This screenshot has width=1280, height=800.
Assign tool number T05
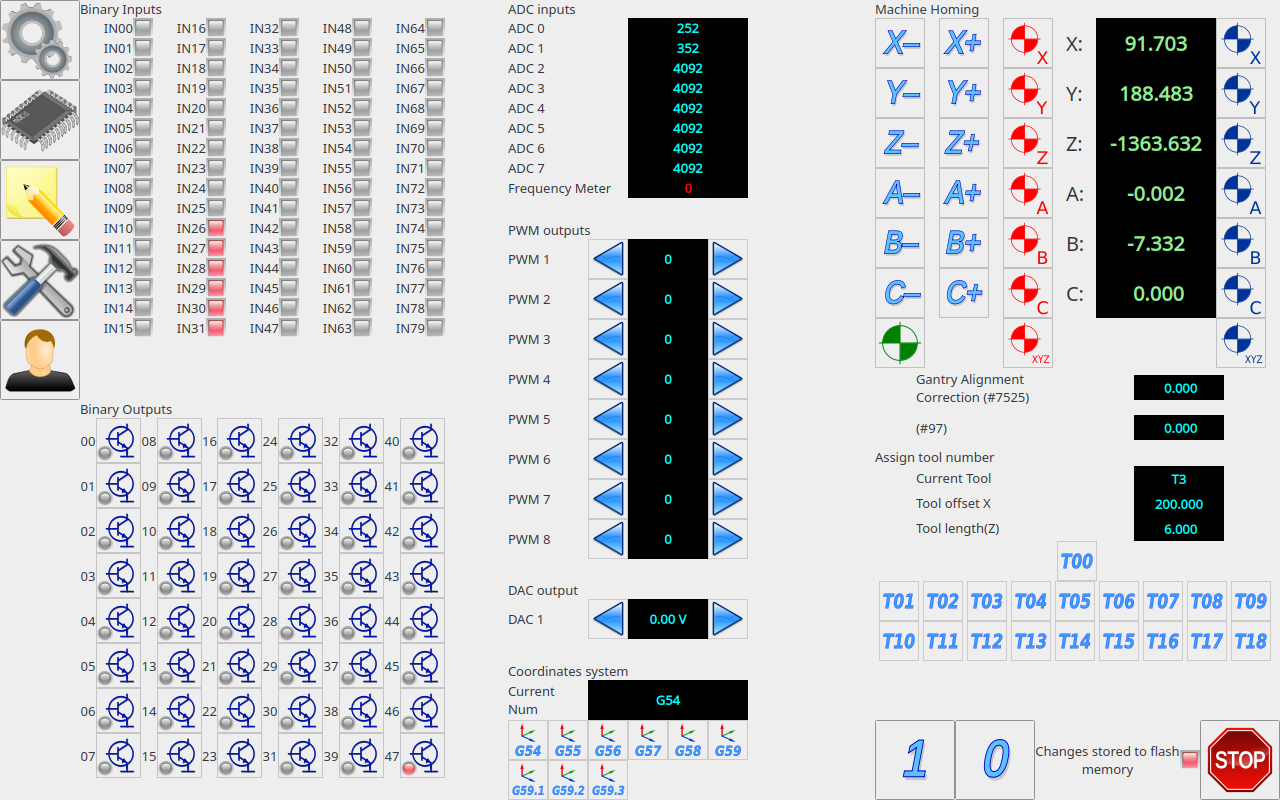[1074, 601]
